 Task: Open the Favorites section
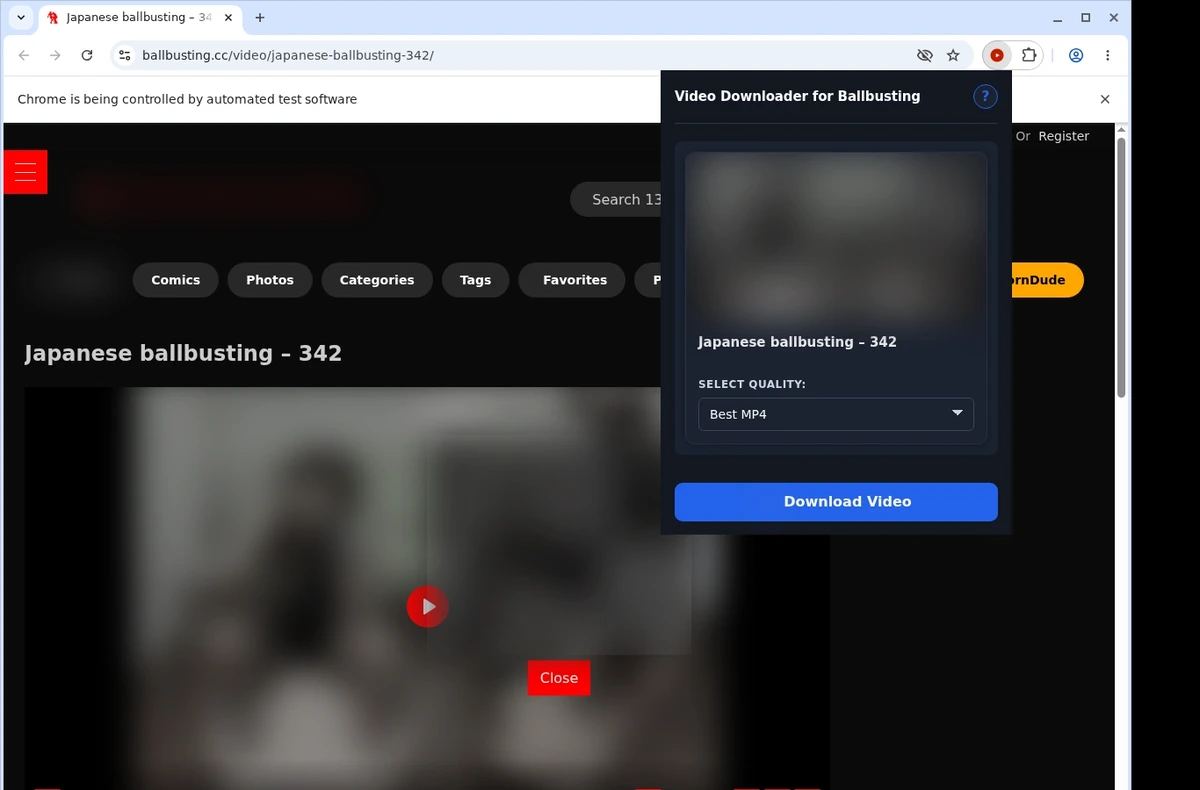coord(572,280)
